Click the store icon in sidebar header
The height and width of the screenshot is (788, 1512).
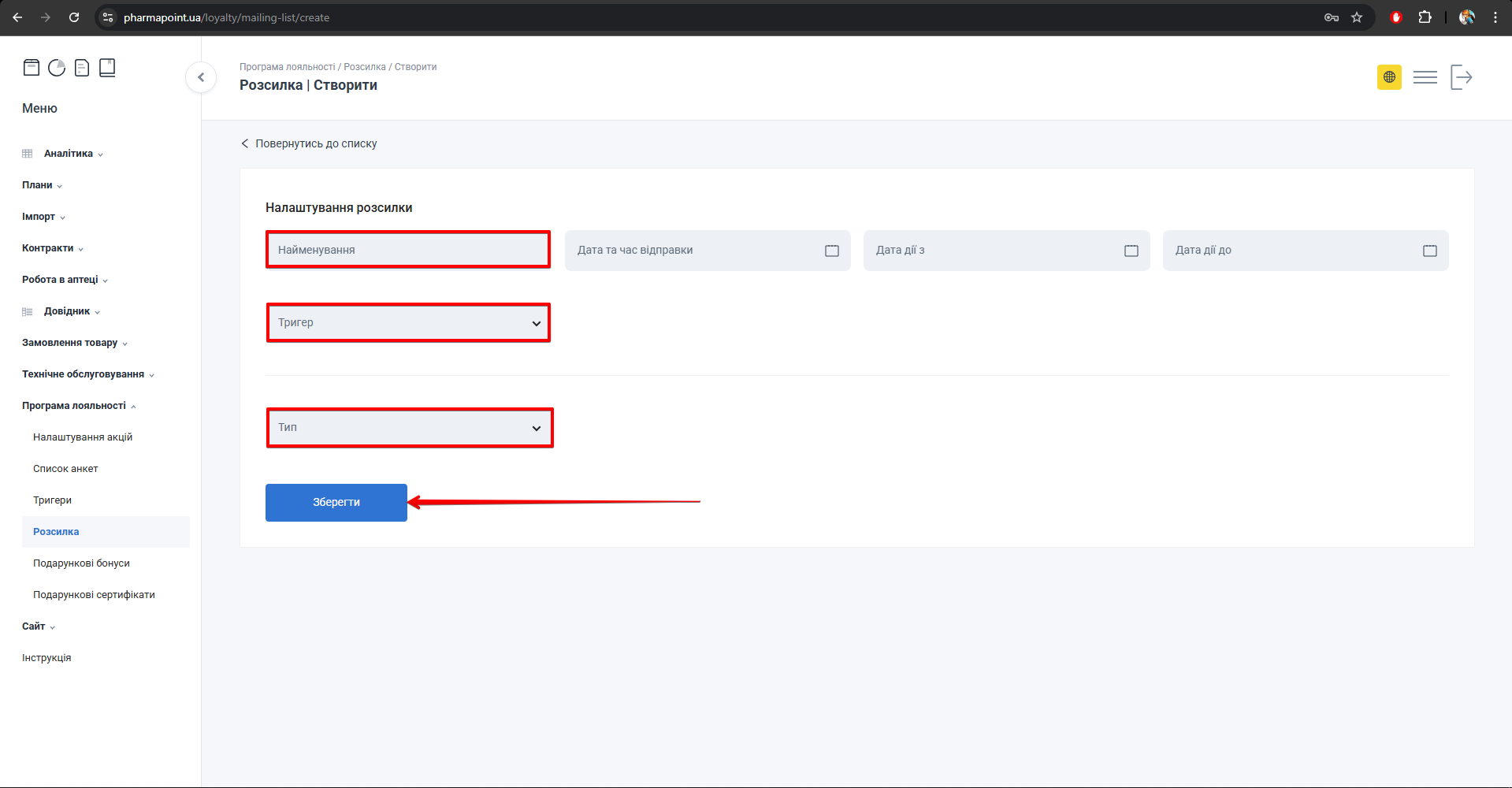(32, 68)
